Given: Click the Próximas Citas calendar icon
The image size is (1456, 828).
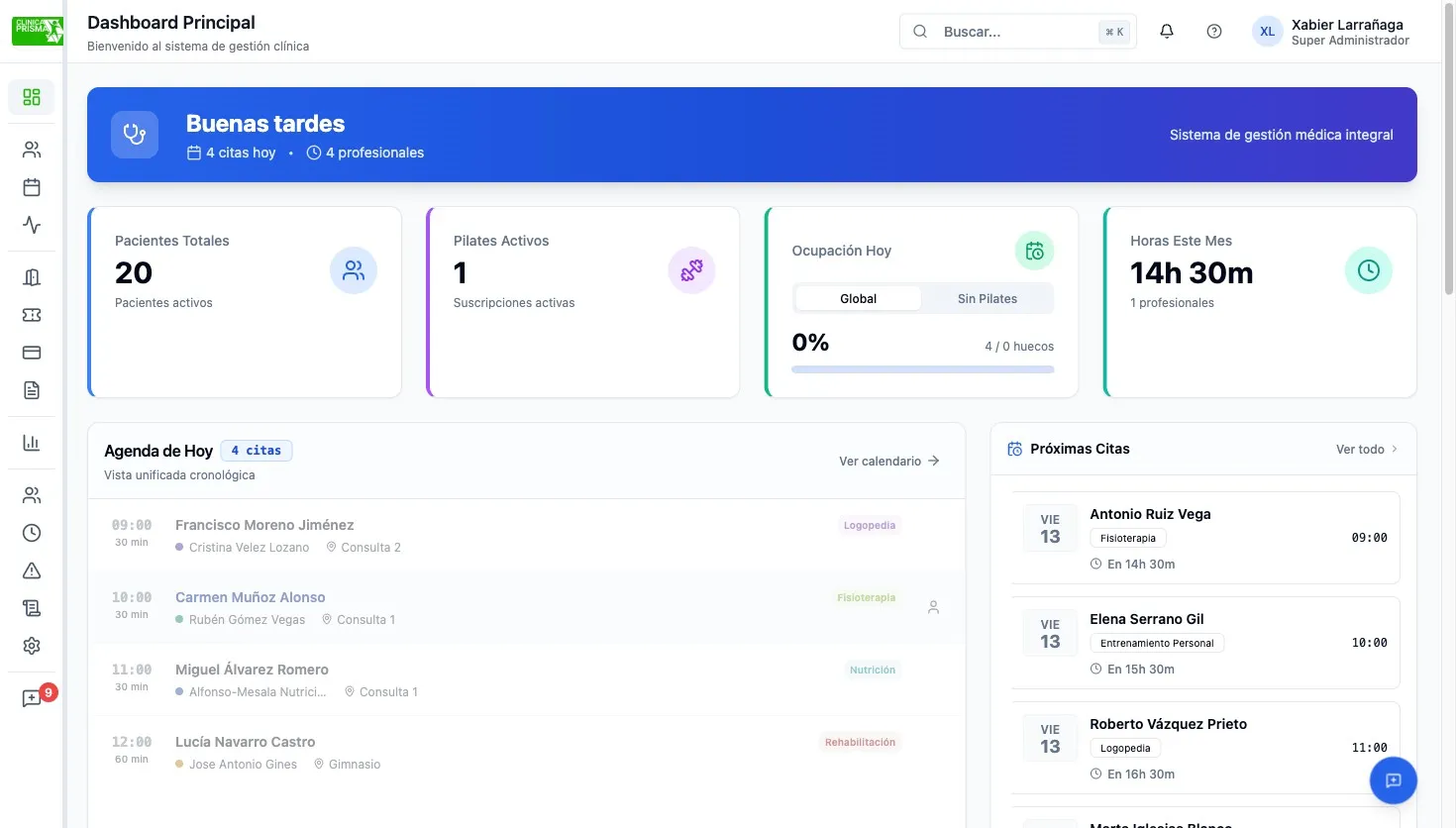Looking at the screenshot, I should pos(1015,450).
